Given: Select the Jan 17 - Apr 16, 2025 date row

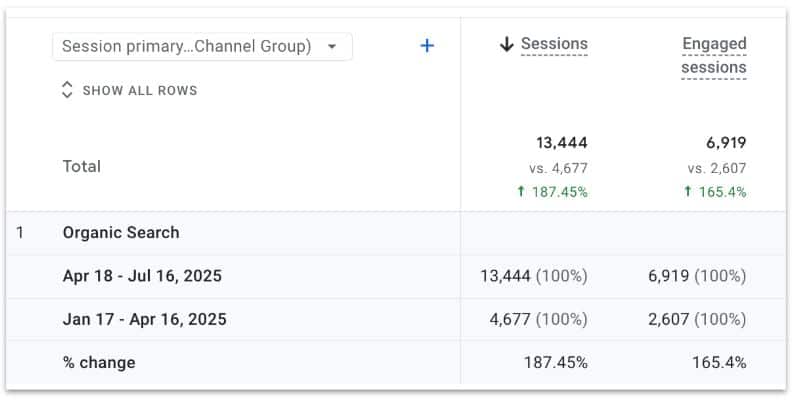Looking at the screenshot, I should 144,320.
